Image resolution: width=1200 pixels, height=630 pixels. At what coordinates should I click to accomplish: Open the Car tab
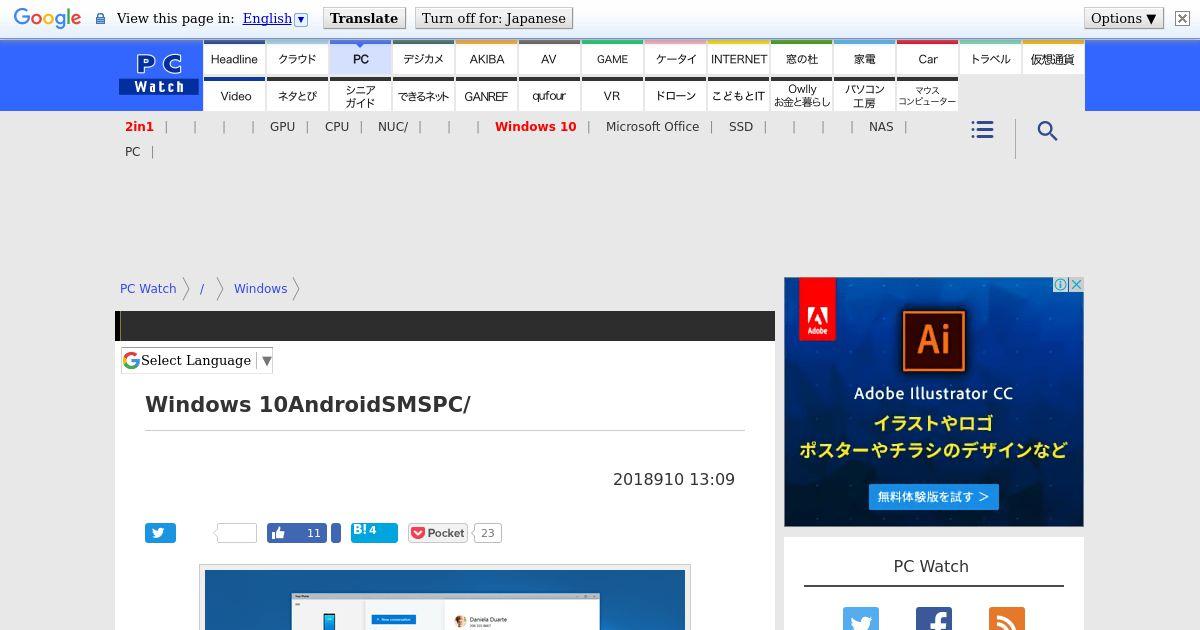928,59
